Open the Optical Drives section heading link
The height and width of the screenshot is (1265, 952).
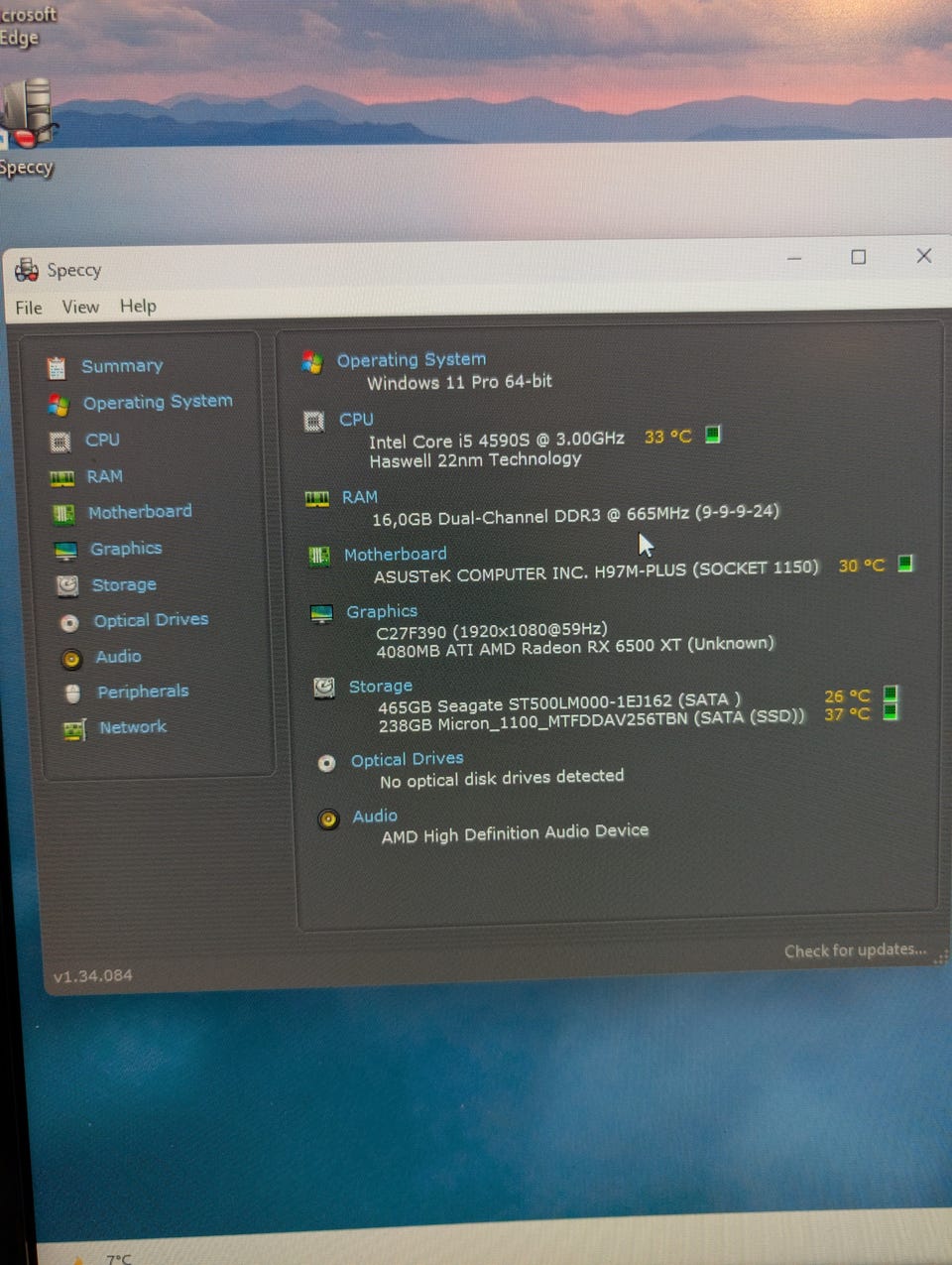click(x=407, y=759)
